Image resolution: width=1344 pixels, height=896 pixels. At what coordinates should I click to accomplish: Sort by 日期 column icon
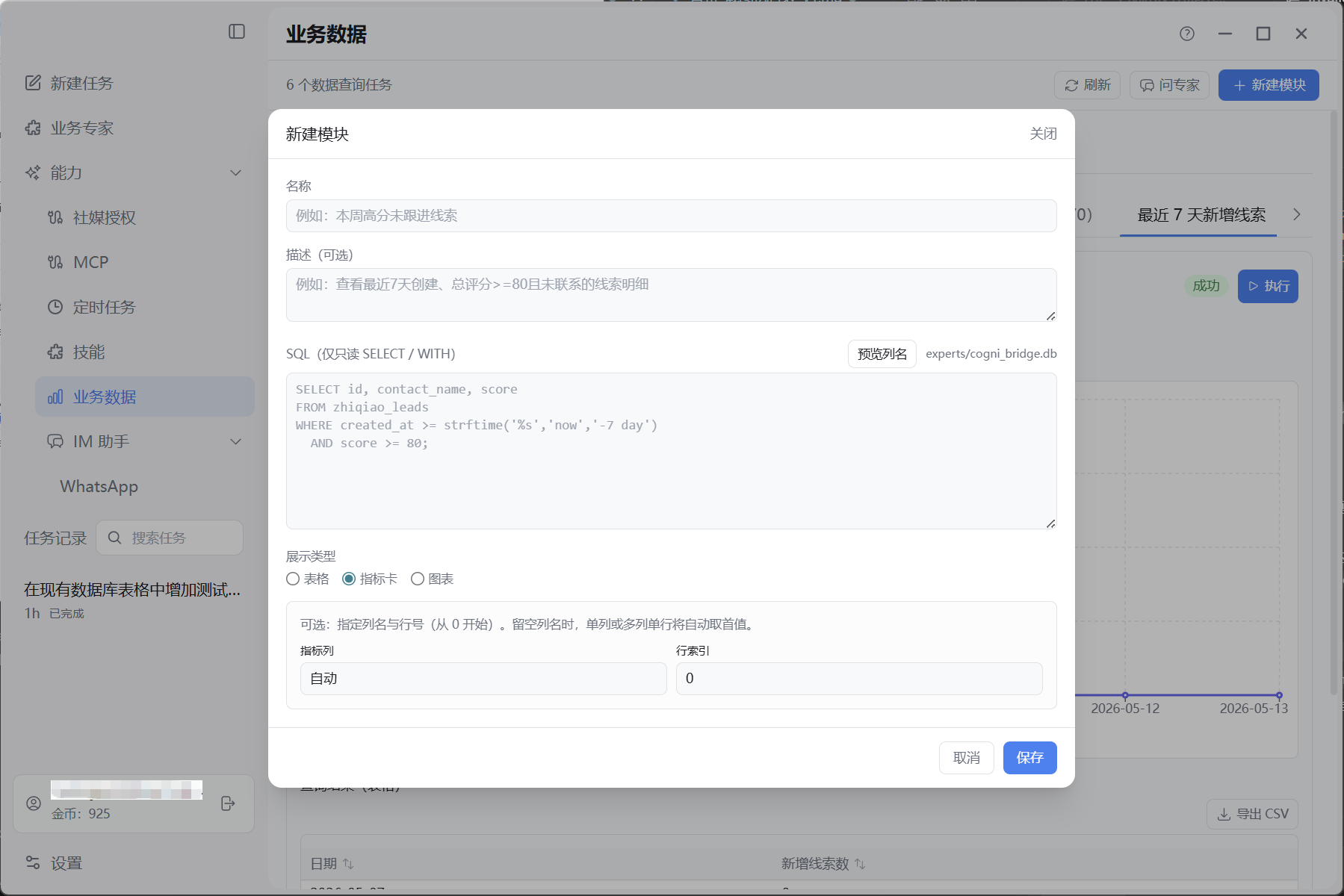348,864
